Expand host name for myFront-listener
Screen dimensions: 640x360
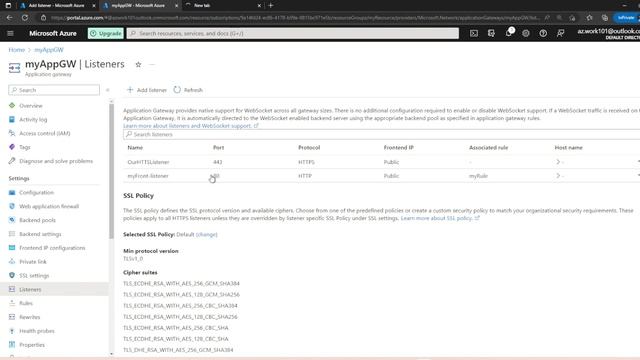click(558, 176)
